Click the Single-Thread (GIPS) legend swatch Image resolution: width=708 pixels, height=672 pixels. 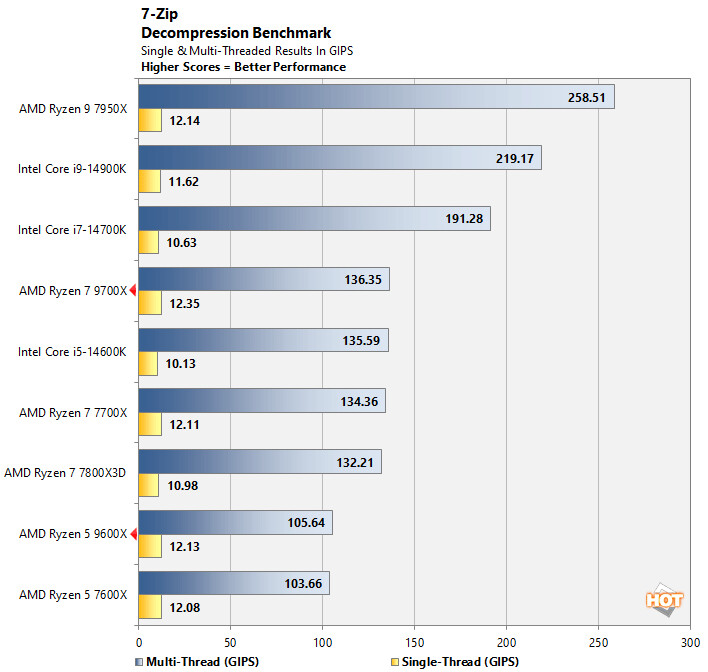(395, 662)
